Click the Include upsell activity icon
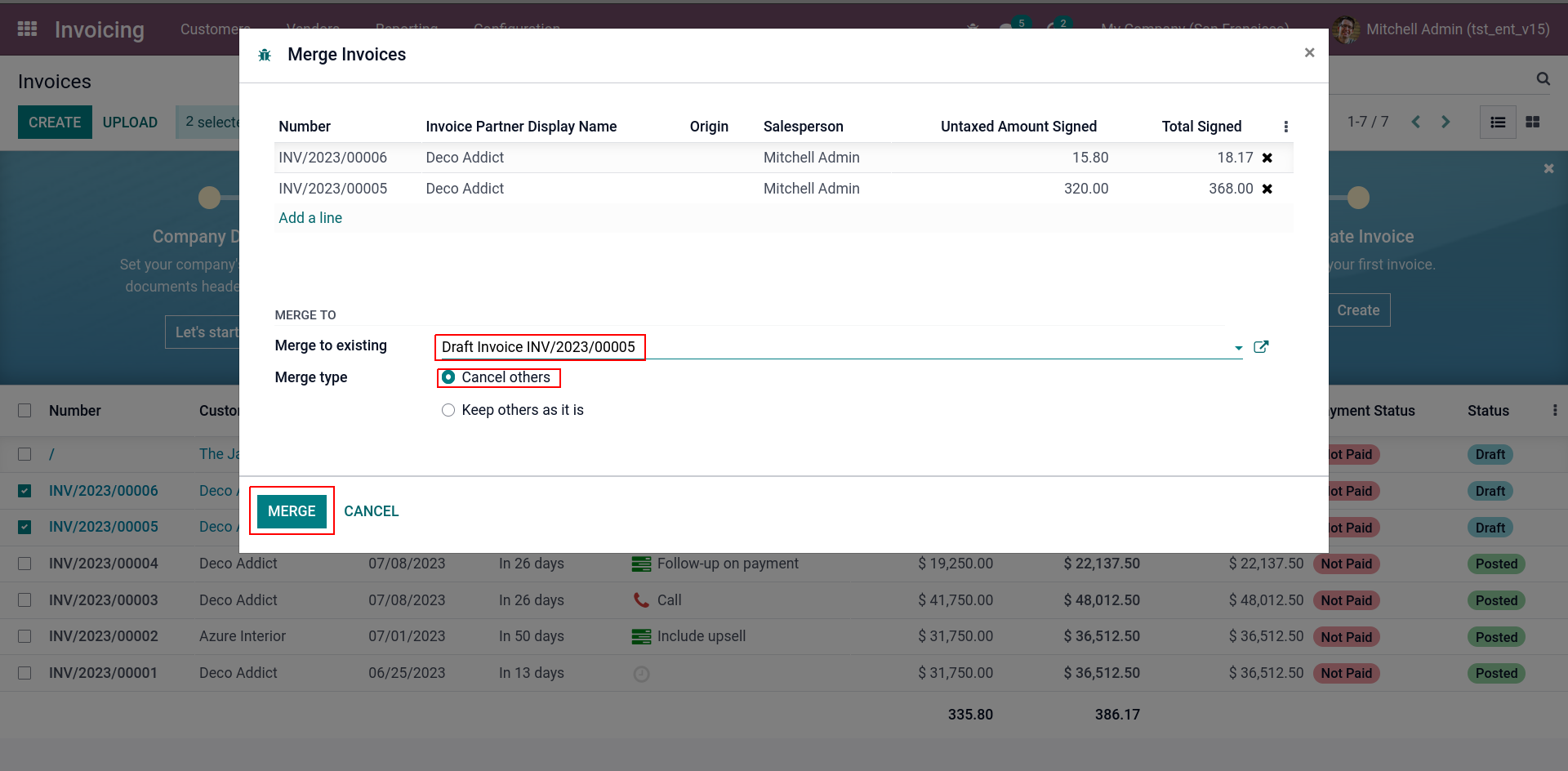This screenshot has height=771, width=1568. pyautogui.click(x=641, y=636)
